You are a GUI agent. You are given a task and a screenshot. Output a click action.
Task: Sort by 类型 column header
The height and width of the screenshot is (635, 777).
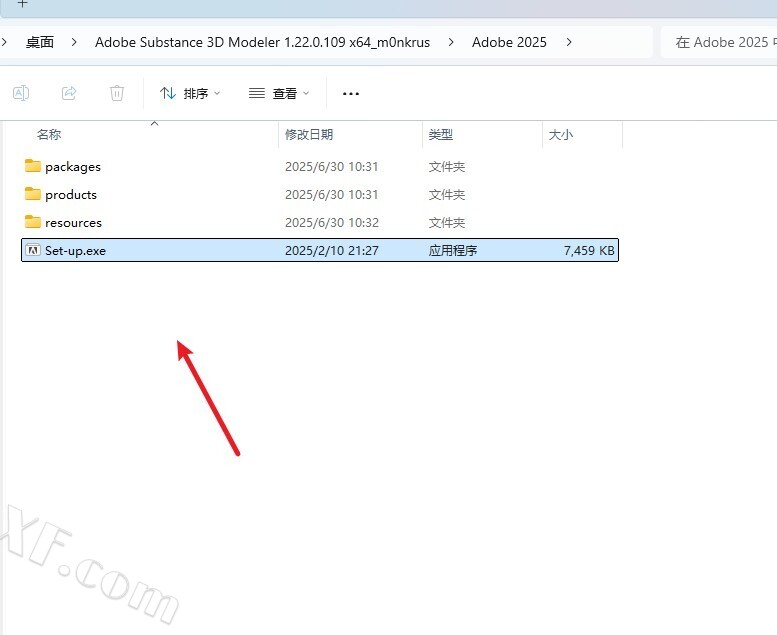441,134
